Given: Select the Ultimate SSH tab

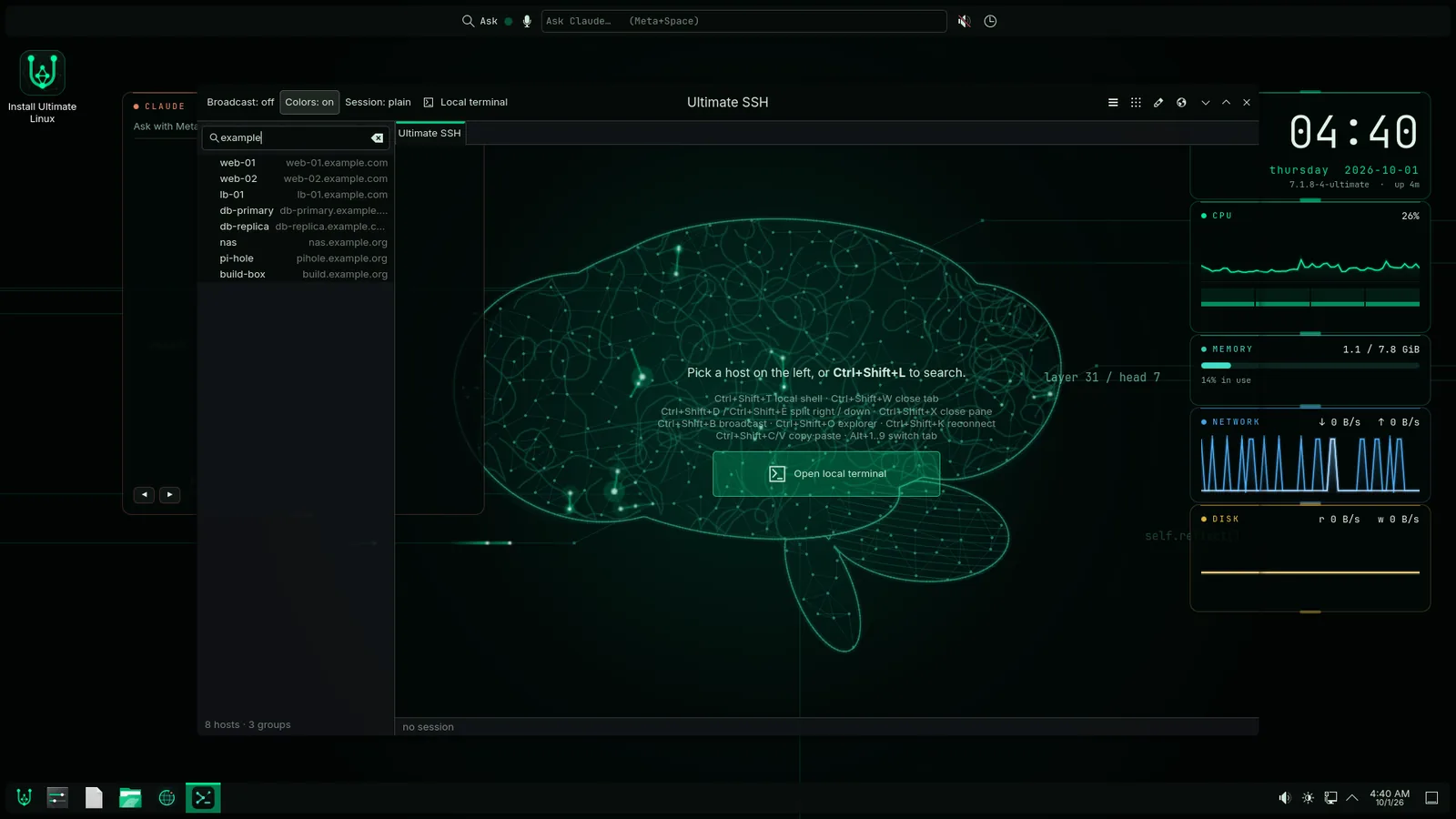Looking at the screenshot, I should (430, 134).
